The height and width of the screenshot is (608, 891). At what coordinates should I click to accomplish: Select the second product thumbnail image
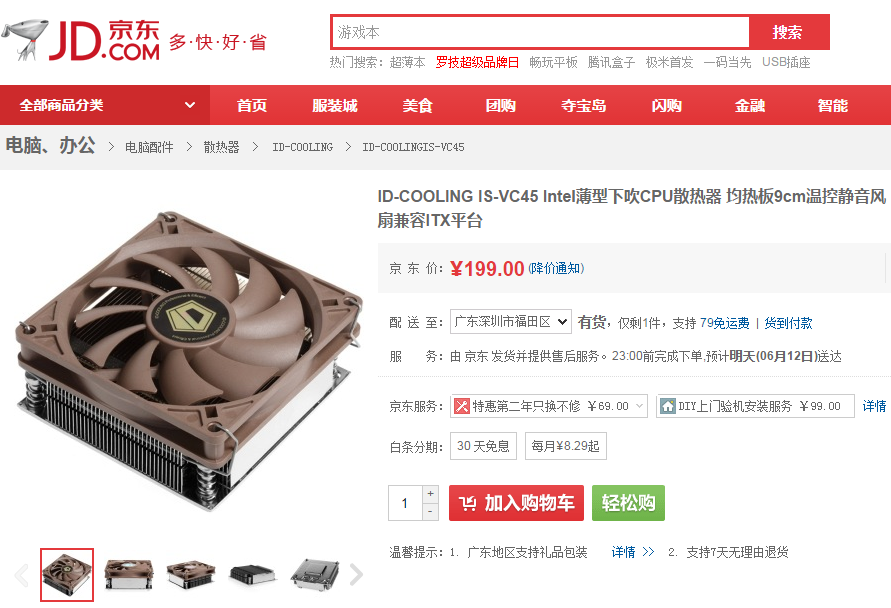point(130,574)
